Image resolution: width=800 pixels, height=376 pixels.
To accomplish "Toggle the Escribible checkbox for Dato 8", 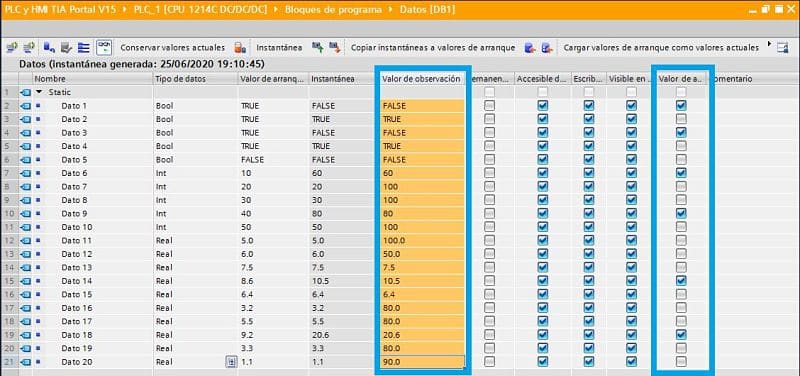I will [589, 200].
